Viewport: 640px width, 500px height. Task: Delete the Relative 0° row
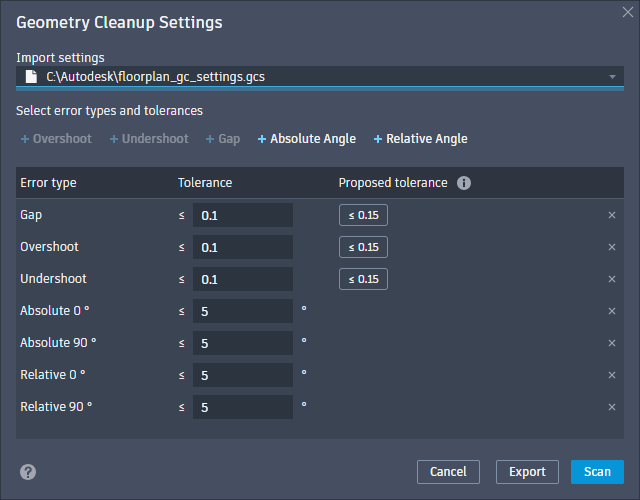pos(612,375)
